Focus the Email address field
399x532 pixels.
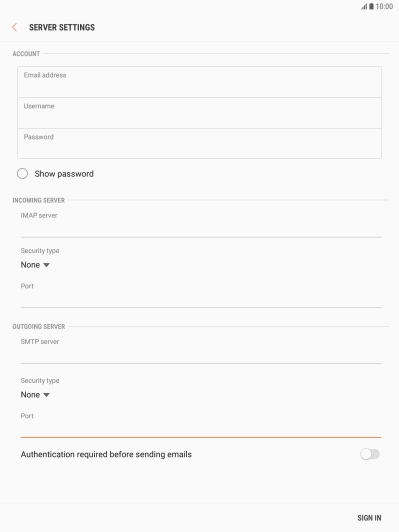200,82
